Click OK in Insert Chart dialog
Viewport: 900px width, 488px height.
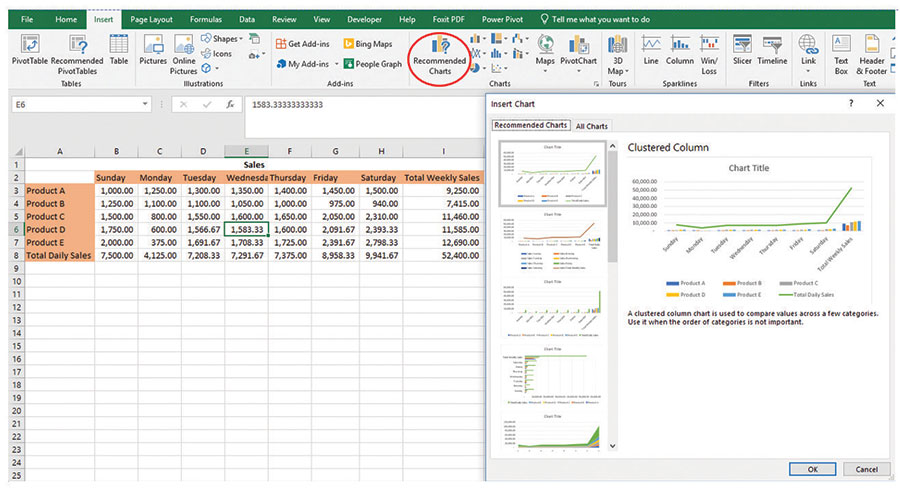pyautogui.click(x=812, y=469)
